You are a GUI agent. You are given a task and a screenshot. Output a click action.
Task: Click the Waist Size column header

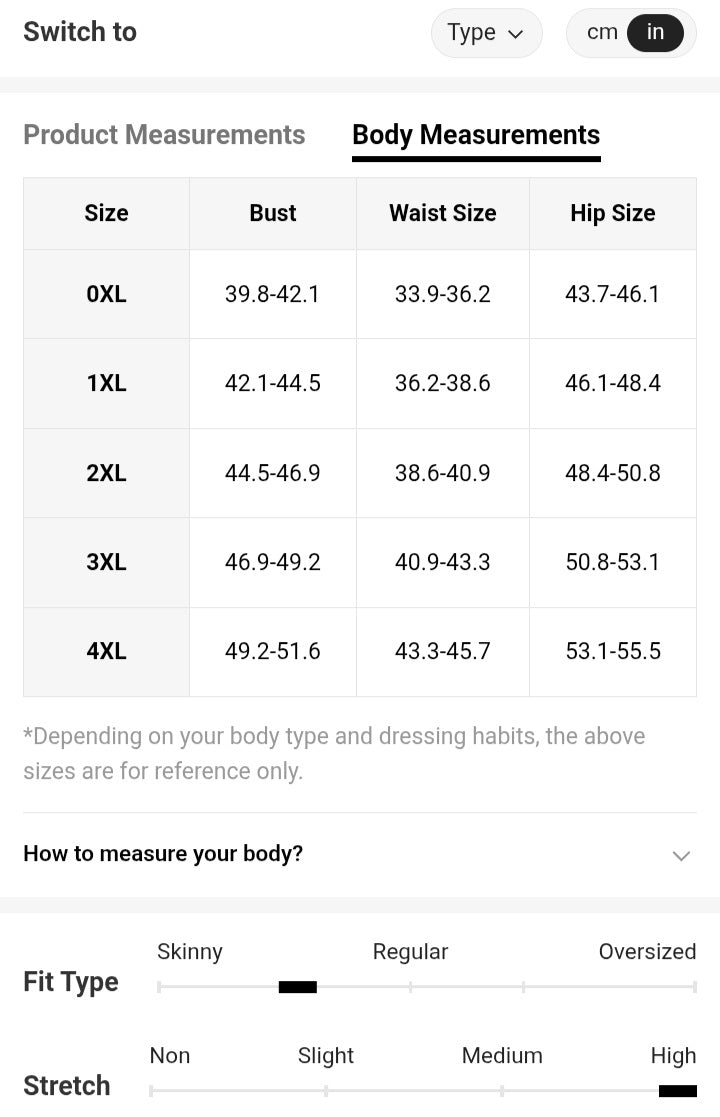[442, 213]
